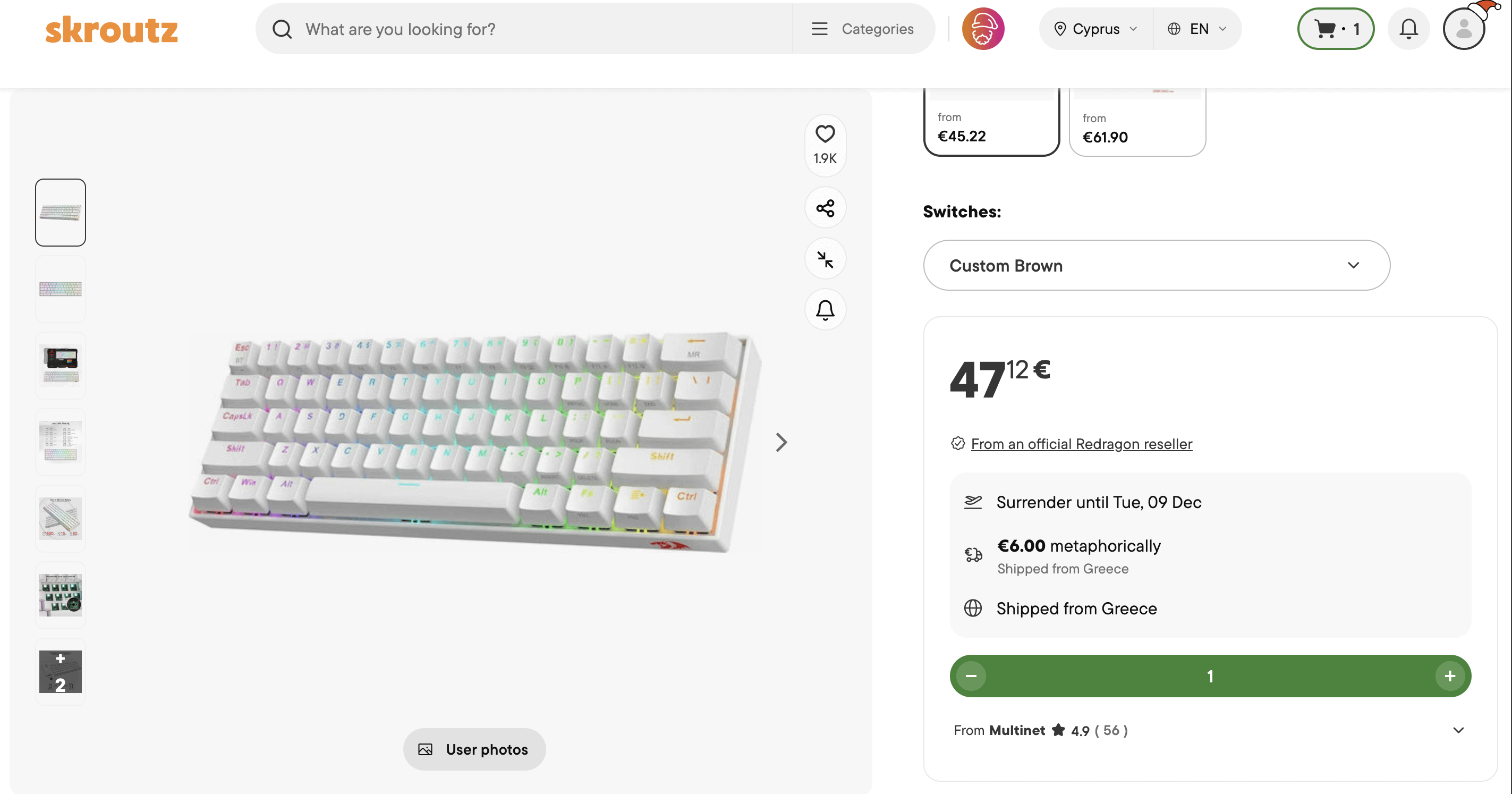The height and width of the screenshot is (794, 1512).
Task: View the User photos gallery
Action: 474,749
